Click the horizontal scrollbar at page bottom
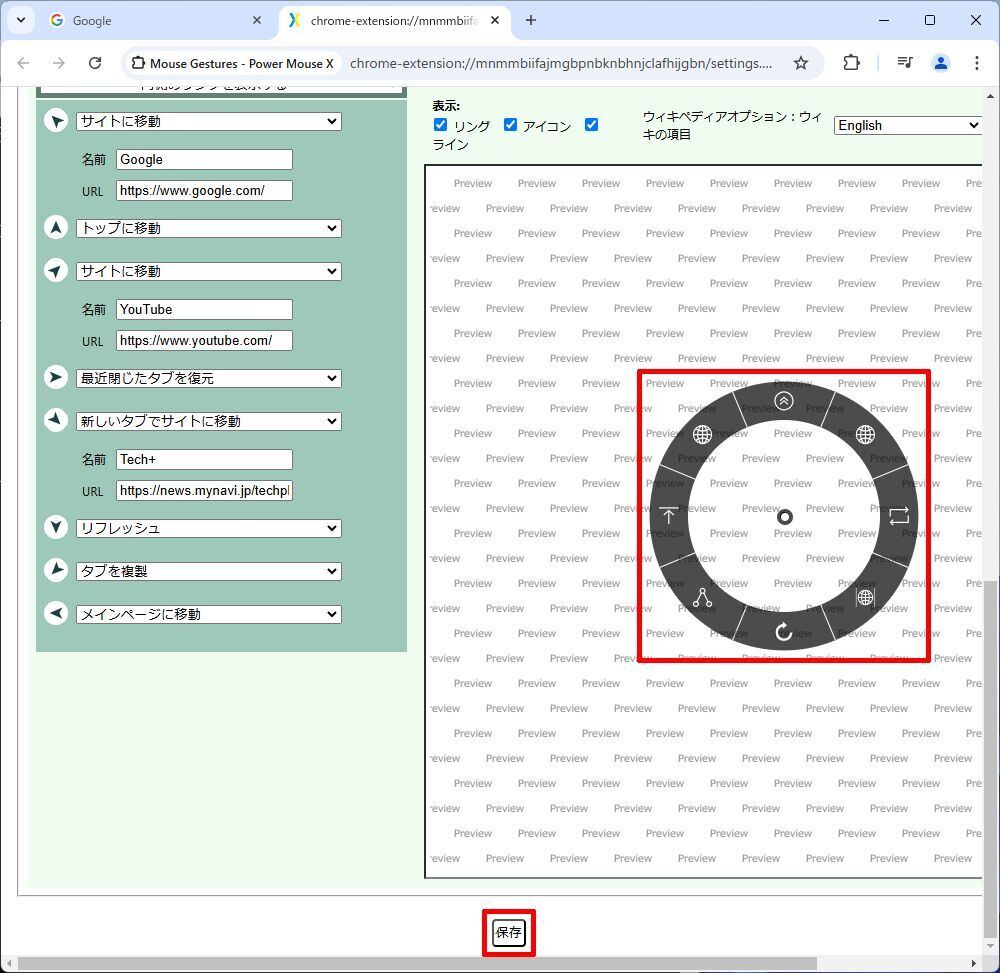 pos(417,962)
